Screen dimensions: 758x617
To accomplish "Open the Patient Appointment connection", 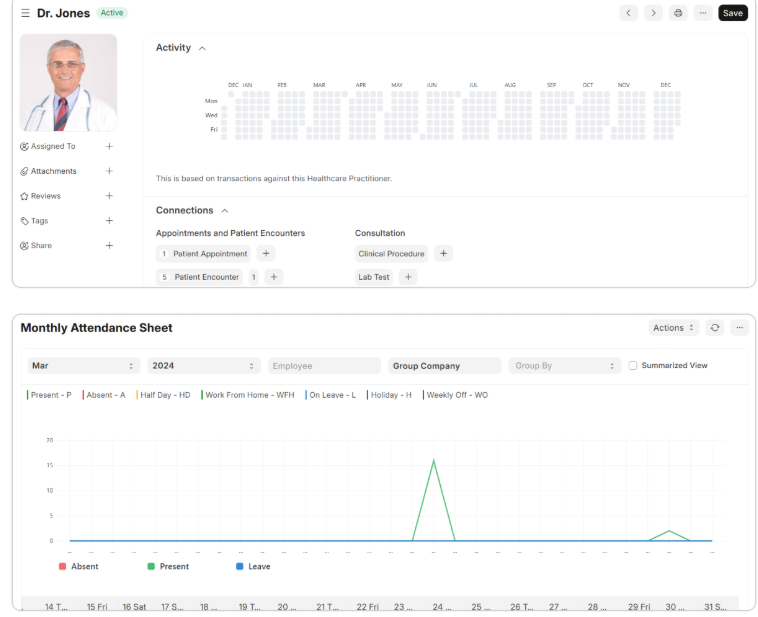I will pyautogui.click(x=203, y=253).
